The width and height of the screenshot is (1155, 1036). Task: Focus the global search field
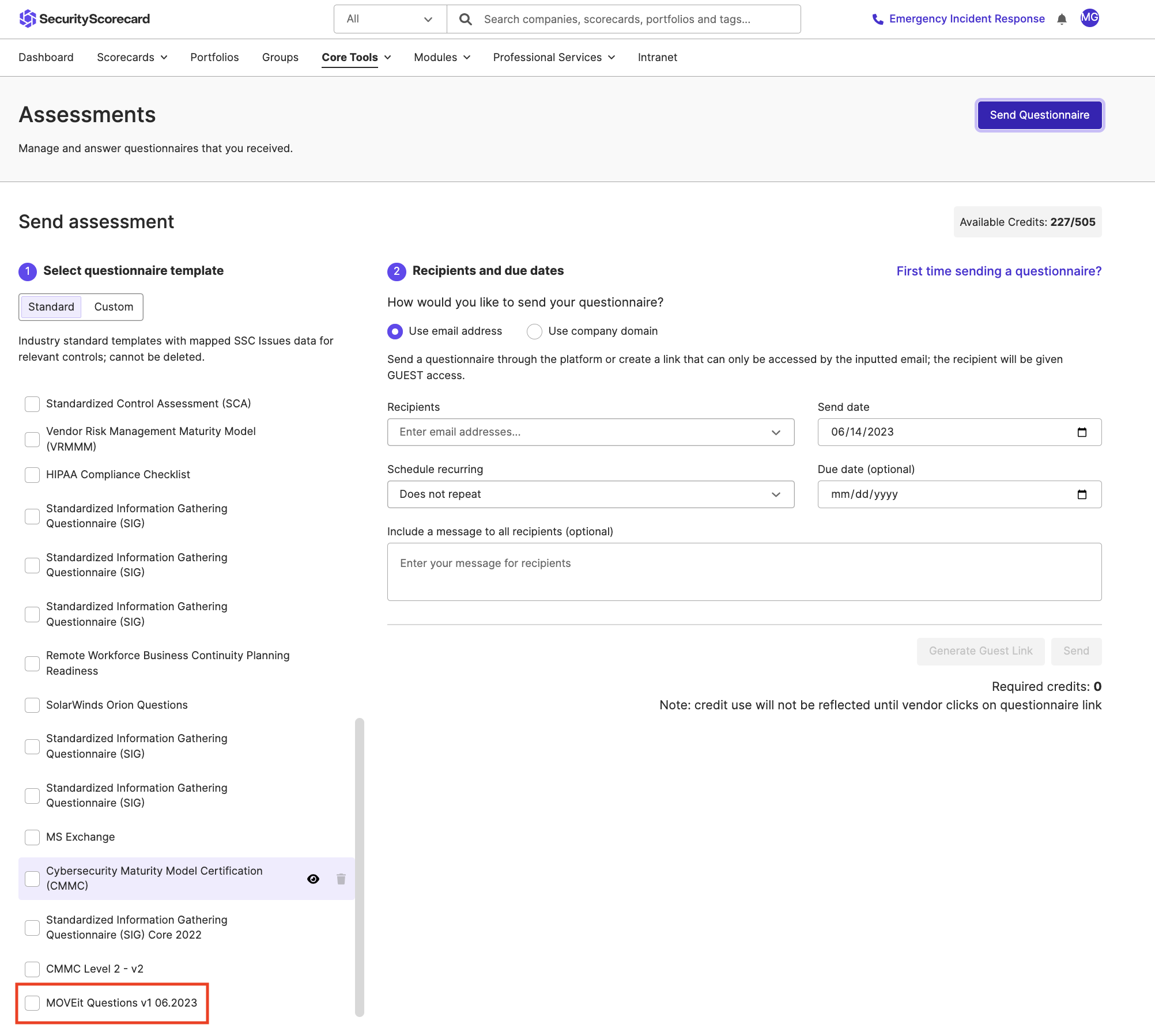(x=624, y=19)
